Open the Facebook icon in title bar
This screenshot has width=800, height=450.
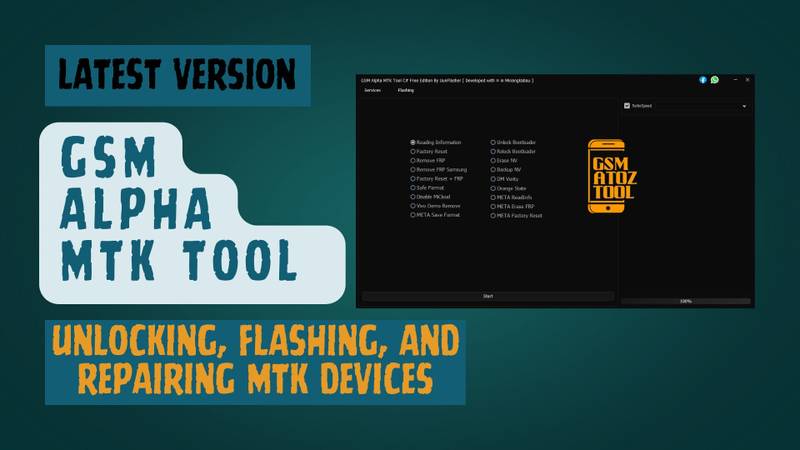tap(703, 79)
